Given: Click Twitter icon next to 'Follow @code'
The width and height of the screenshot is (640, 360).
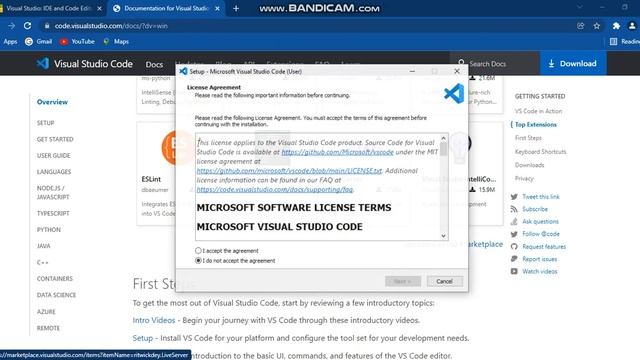Looking at the screenshot, I should [514, 234].
